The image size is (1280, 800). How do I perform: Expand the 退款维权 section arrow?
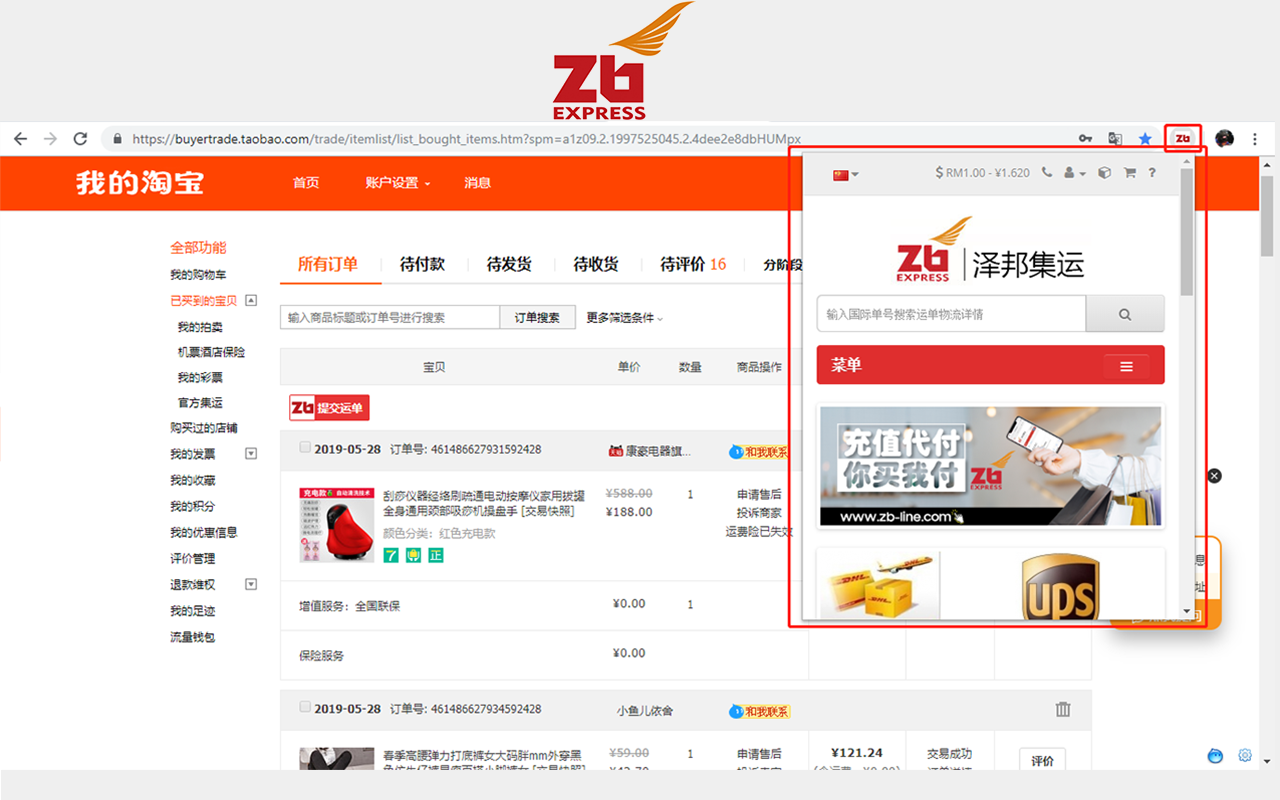(x=251, y=584)
